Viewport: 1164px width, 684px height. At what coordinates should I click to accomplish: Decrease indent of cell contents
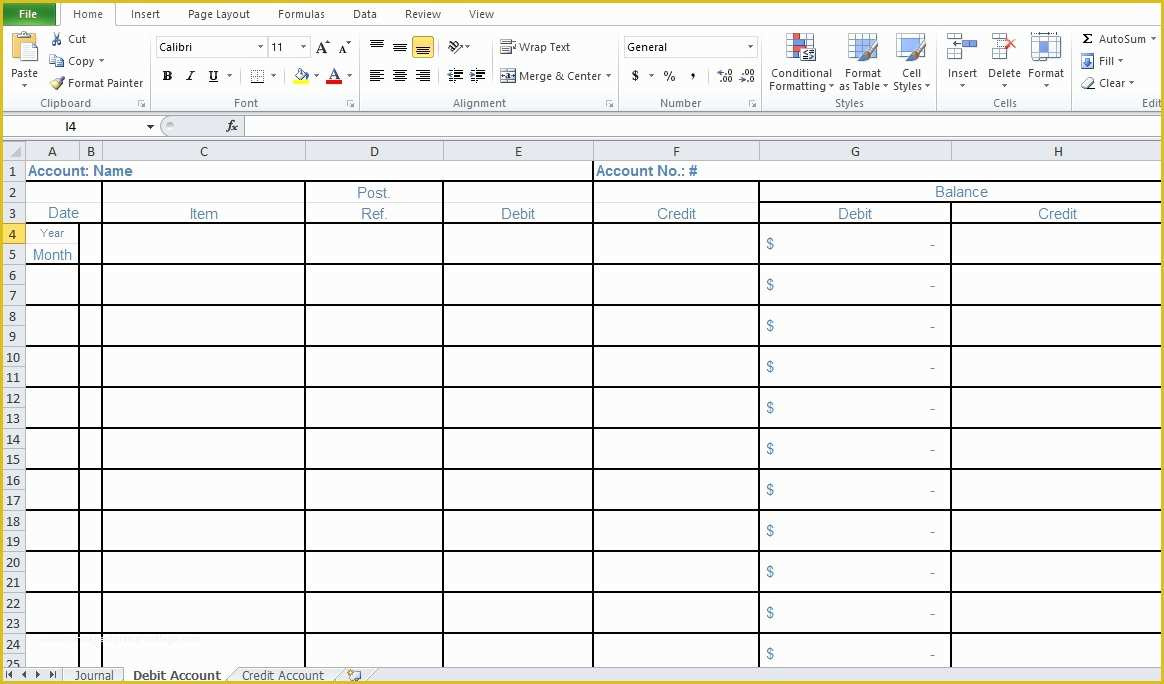(455, 76)
